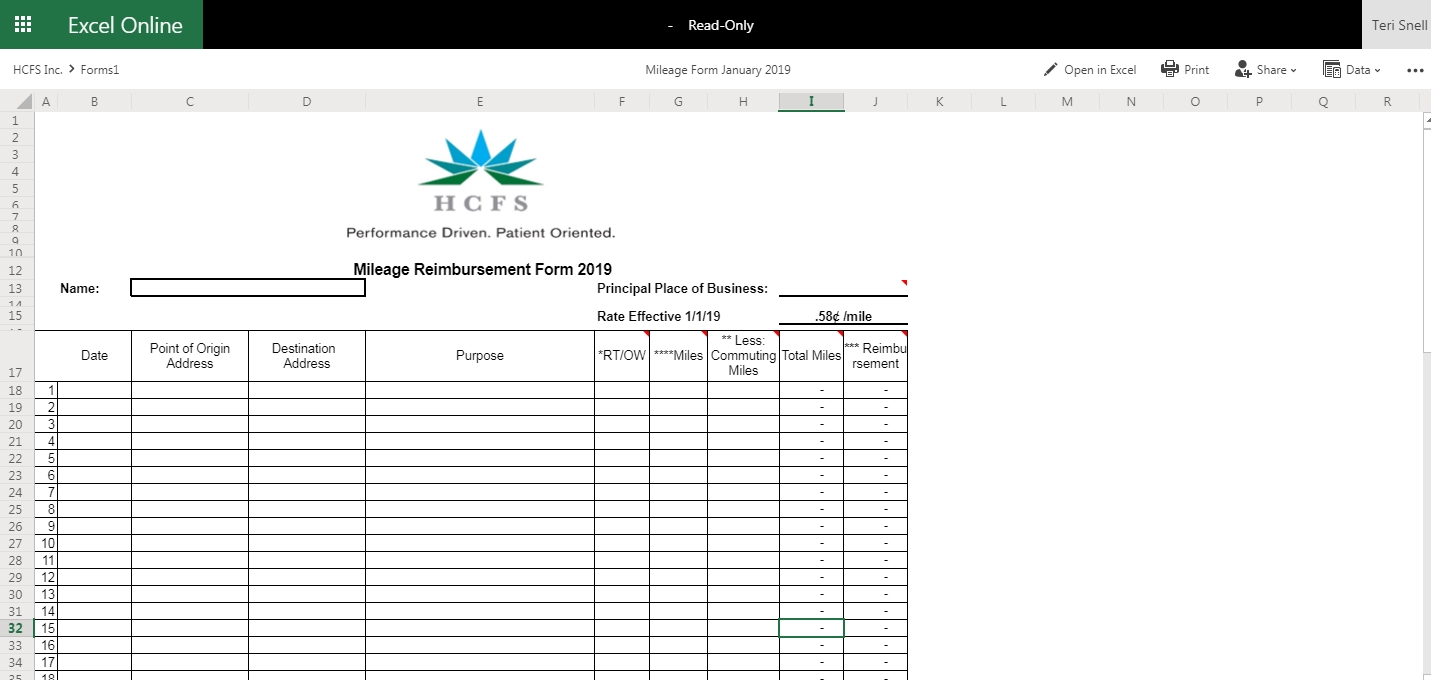Click the select-all corner triangle
The image size is (1431, 680).
(x=25, y=102)
